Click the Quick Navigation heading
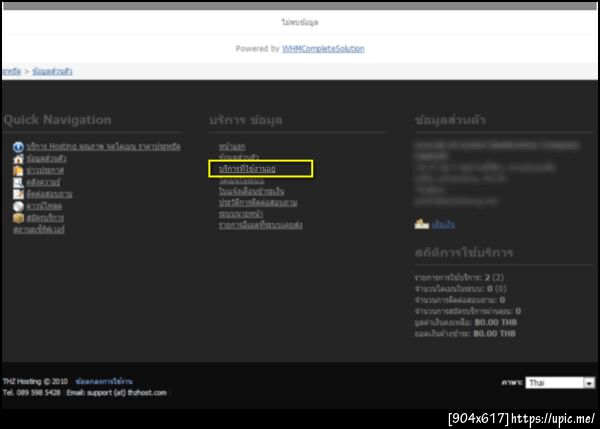This screenshot has height=429, width=600. [x=57, y=120]
